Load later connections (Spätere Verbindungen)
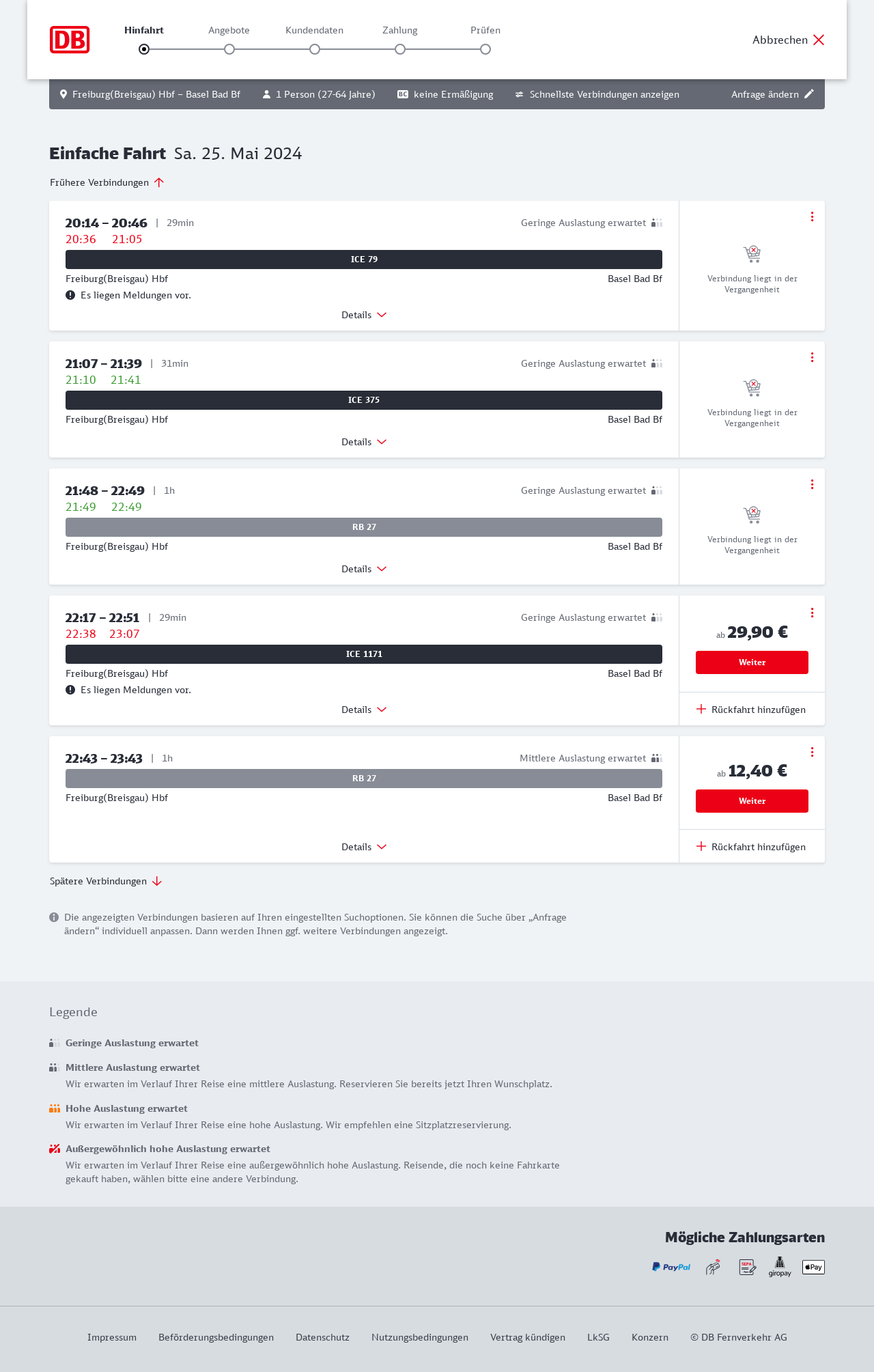Viewport: 874px width, 1372px height. 106,881
